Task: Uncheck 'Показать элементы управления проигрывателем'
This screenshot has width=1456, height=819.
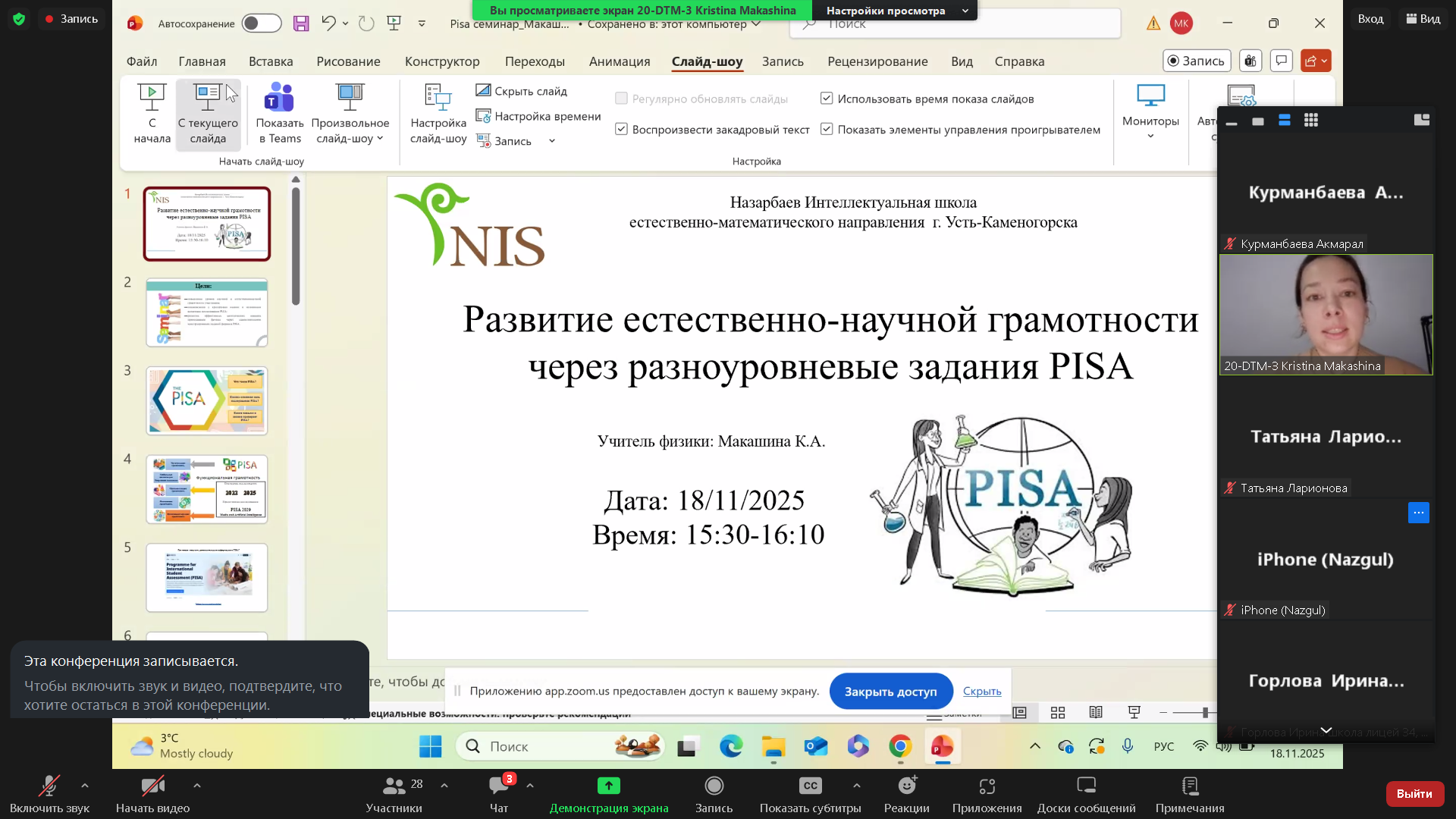Action: pos(827,129)
